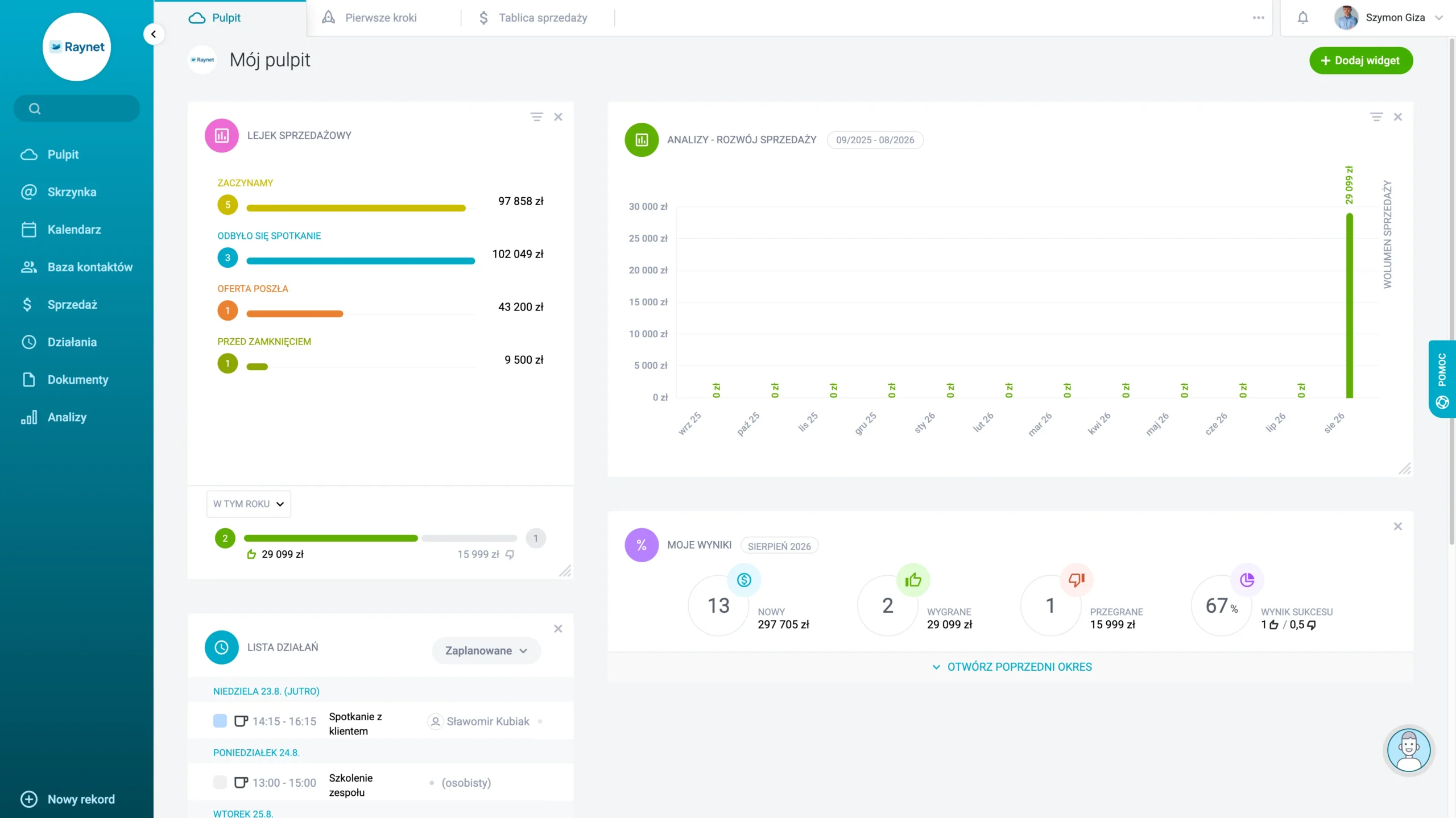The image size is (1456, 818).
Task: Open Kalendarz from the sidebar
Action: [x=74, y=230]
